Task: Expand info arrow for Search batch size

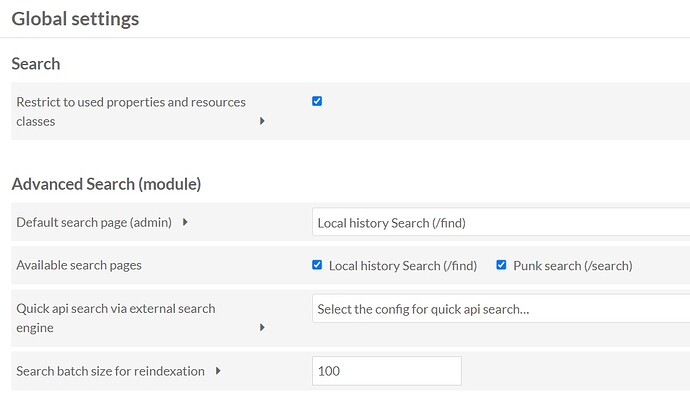Action: coord(218,371)
